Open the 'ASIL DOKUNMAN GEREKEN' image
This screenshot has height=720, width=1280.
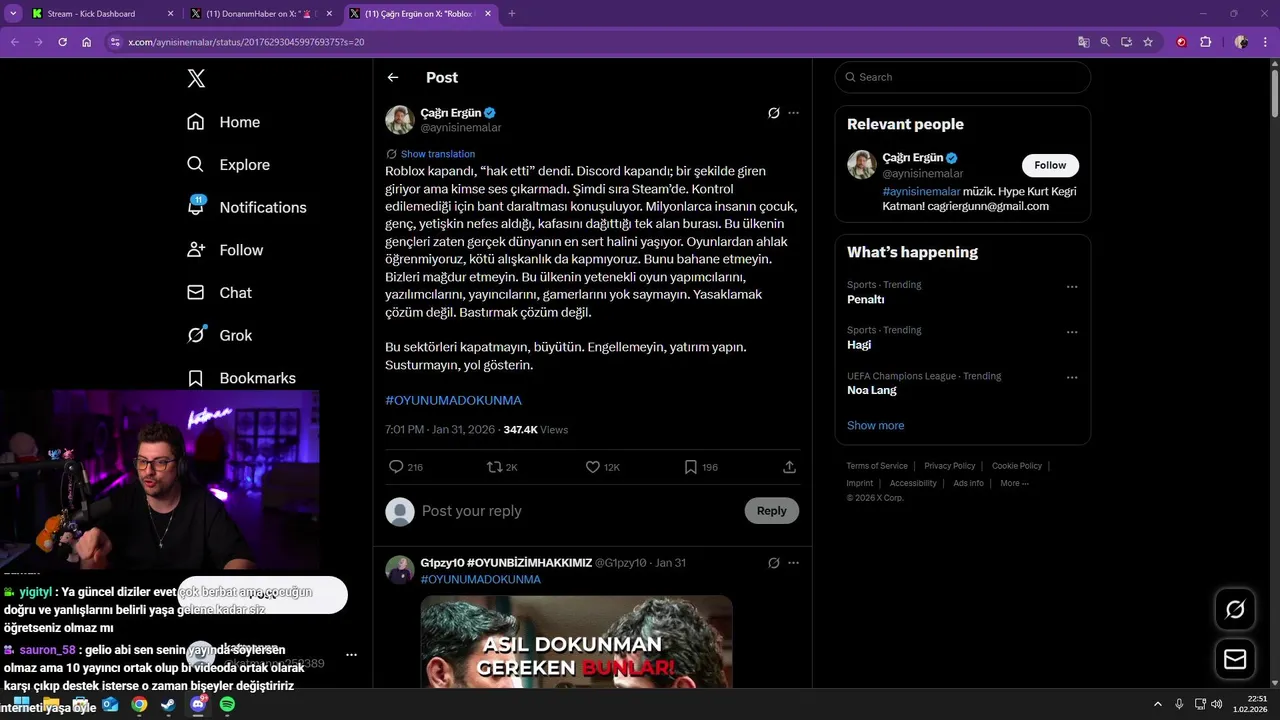(x=576, y=642)
